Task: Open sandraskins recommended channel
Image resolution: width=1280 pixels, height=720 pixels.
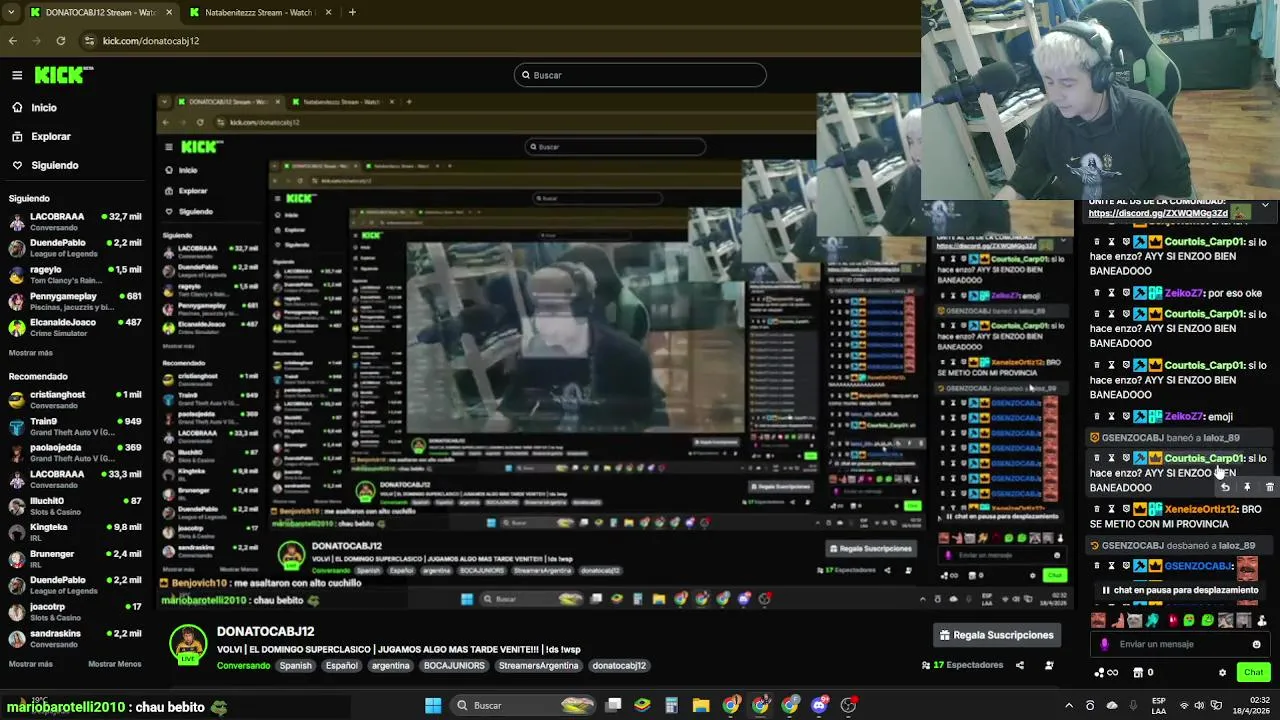Action: [75, 638]
